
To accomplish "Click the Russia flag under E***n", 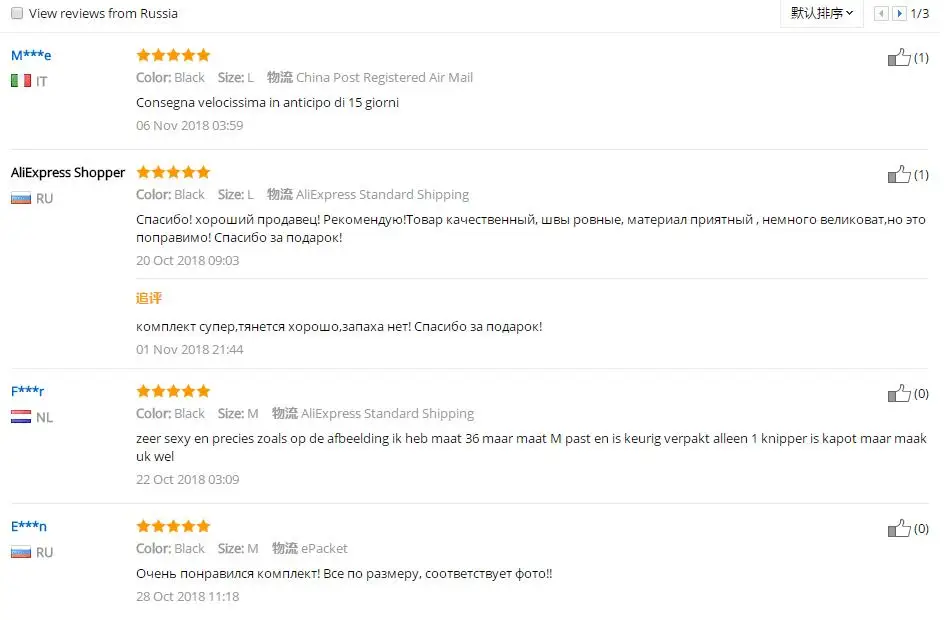I will [20, 552].
